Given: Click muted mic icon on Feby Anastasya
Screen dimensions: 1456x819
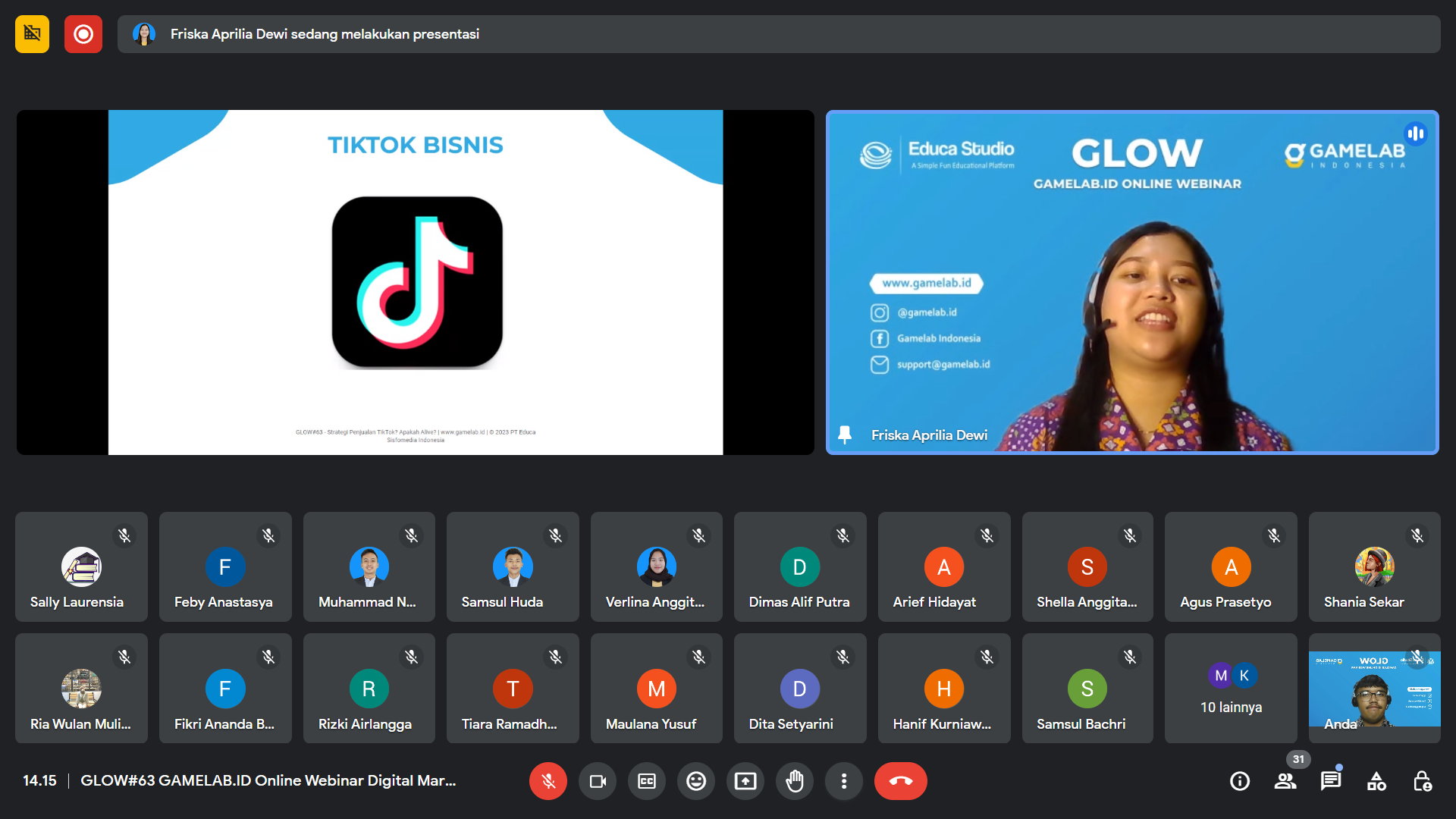Looking at the screenshot, I should click(x=268, y=535).
